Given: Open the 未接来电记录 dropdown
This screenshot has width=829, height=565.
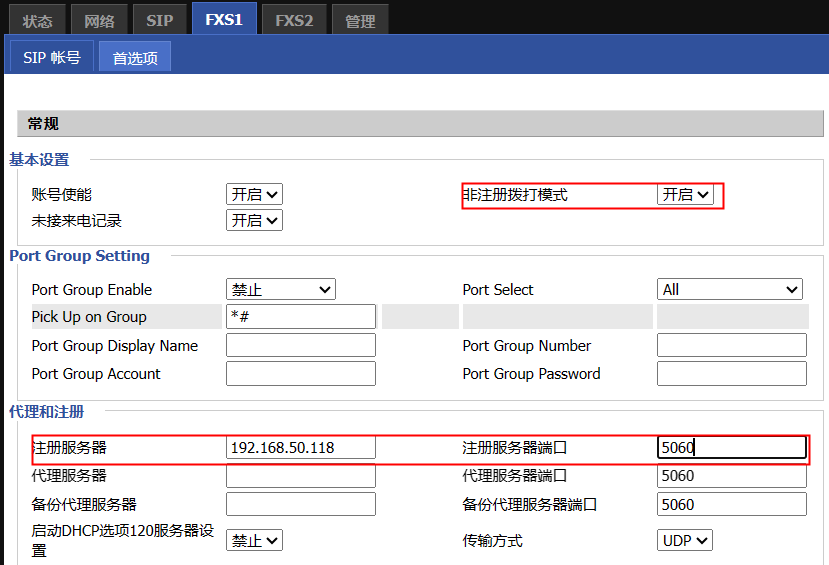Looking at the screenshot, I should pyautogui.click(x=254, y=220).
